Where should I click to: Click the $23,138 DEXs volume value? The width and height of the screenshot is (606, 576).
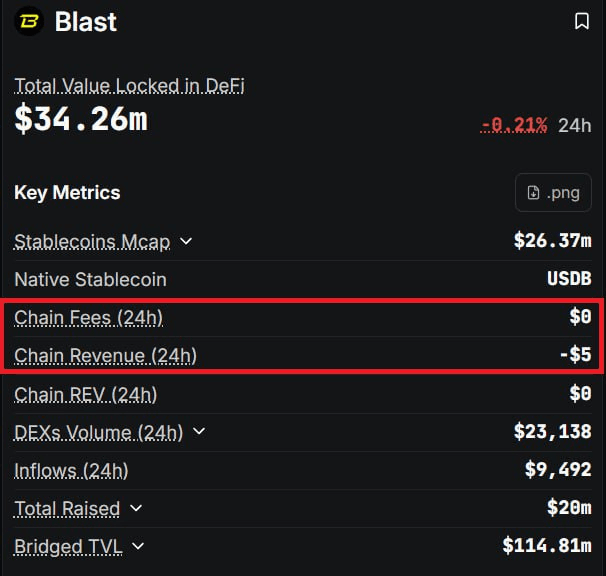(x=552, y=432)
